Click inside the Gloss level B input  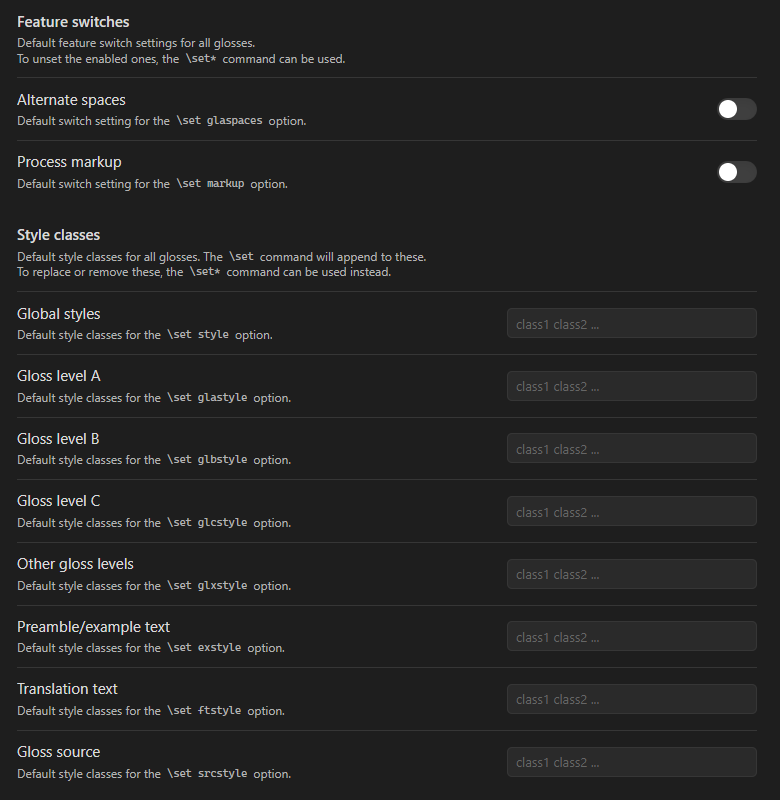(x=631, y=448)
